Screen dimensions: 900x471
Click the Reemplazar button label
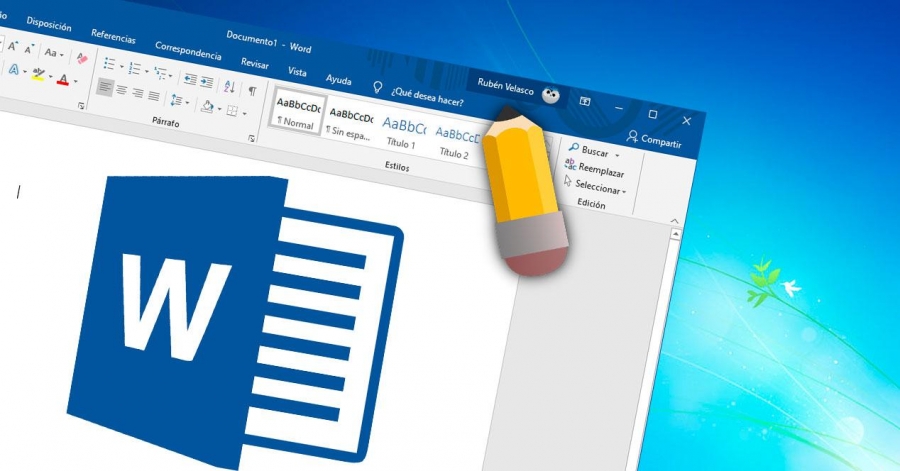click(x=601, y=170)
